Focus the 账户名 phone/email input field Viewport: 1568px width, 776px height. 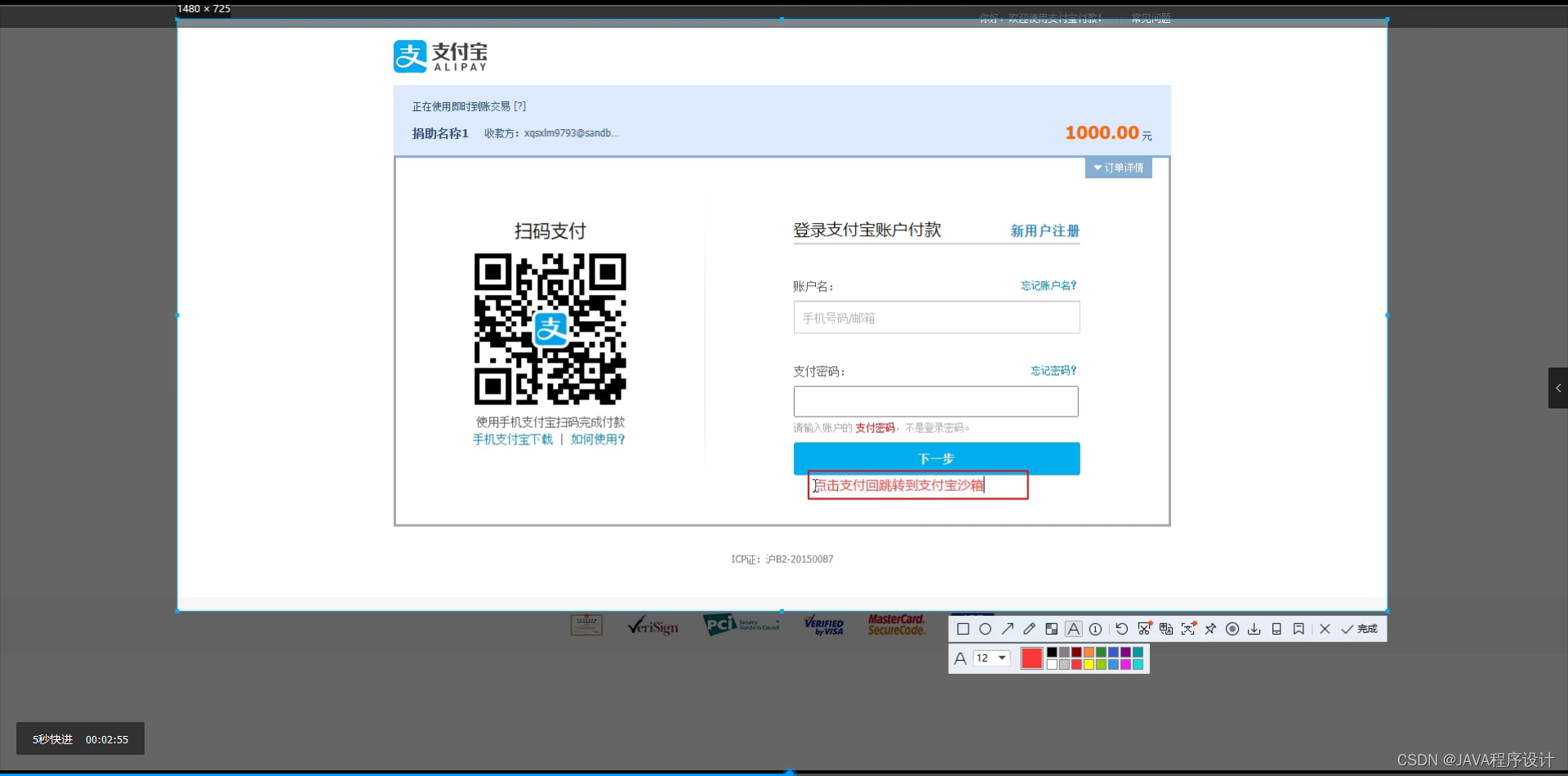point(937,318)
